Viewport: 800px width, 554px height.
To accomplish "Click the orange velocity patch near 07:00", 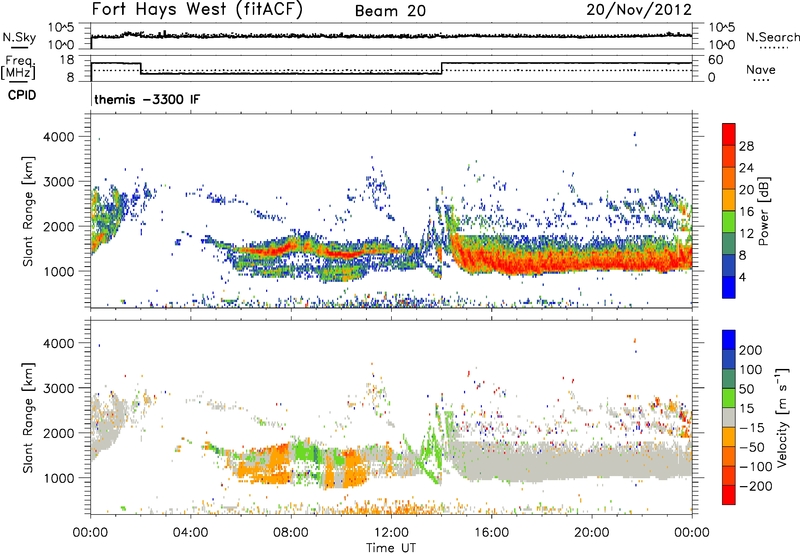I will 265,463.
